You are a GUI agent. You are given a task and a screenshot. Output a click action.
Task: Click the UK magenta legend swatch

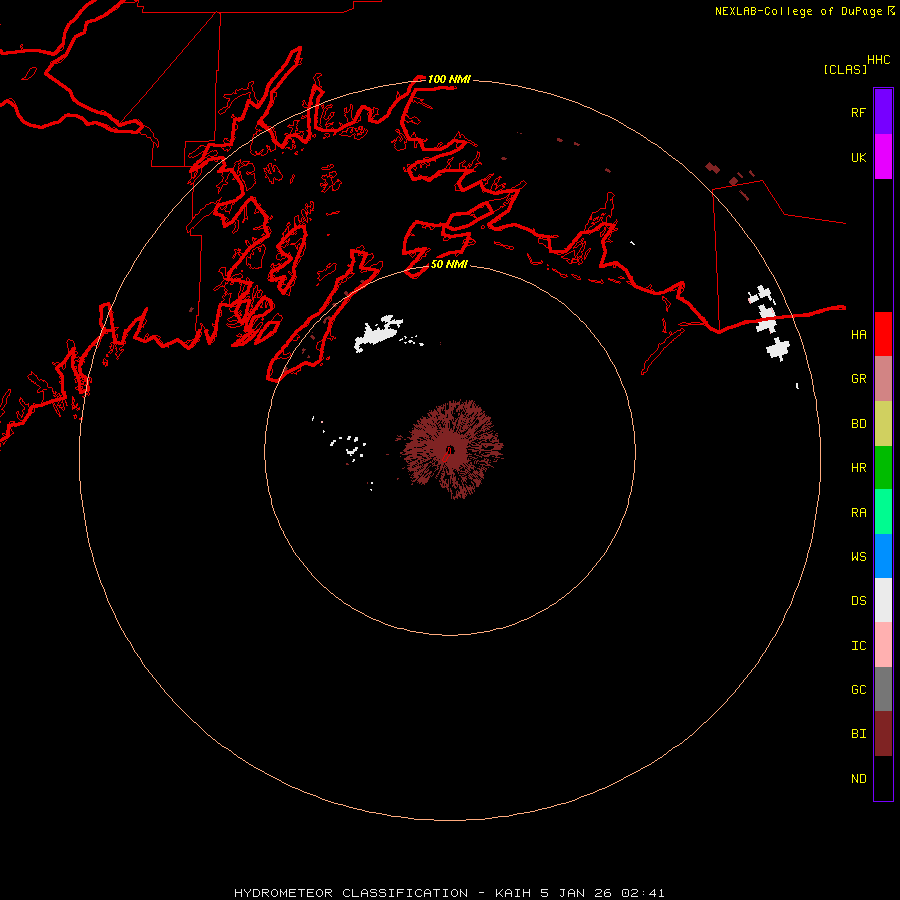(883, 157)
